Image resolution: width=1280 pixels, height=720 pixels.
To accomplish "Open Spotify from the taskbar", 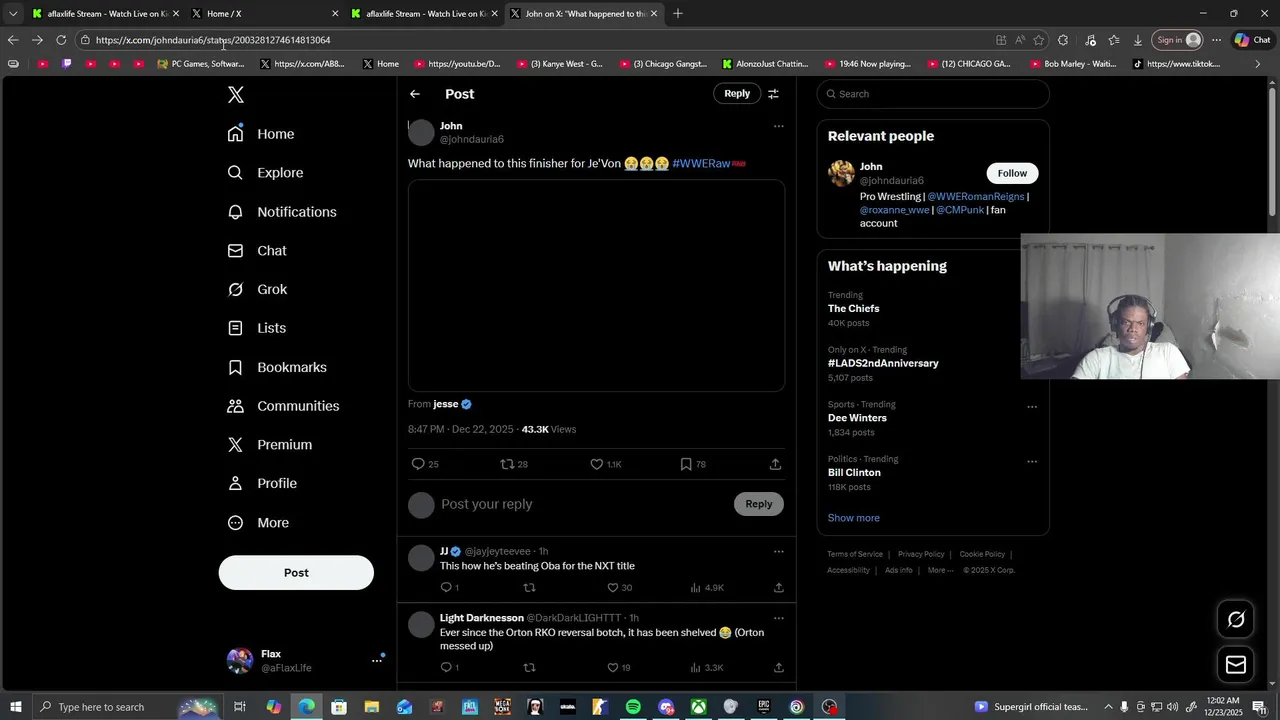I will 633,707.
